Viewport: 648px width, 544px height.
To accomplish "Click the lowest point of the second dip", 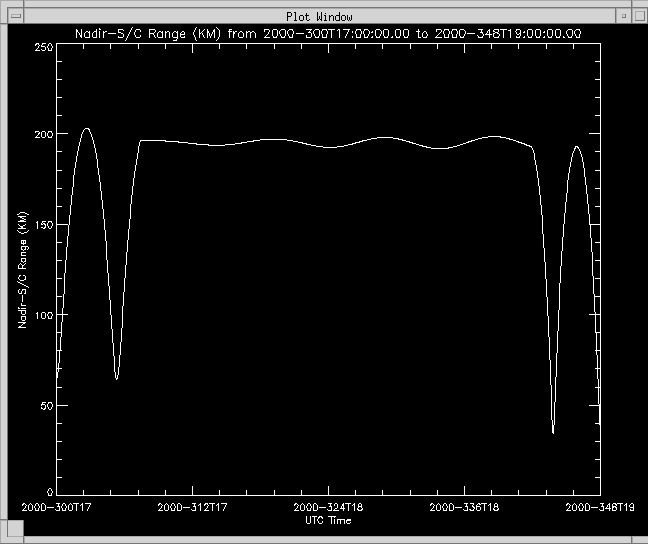I will coord(553,432).
